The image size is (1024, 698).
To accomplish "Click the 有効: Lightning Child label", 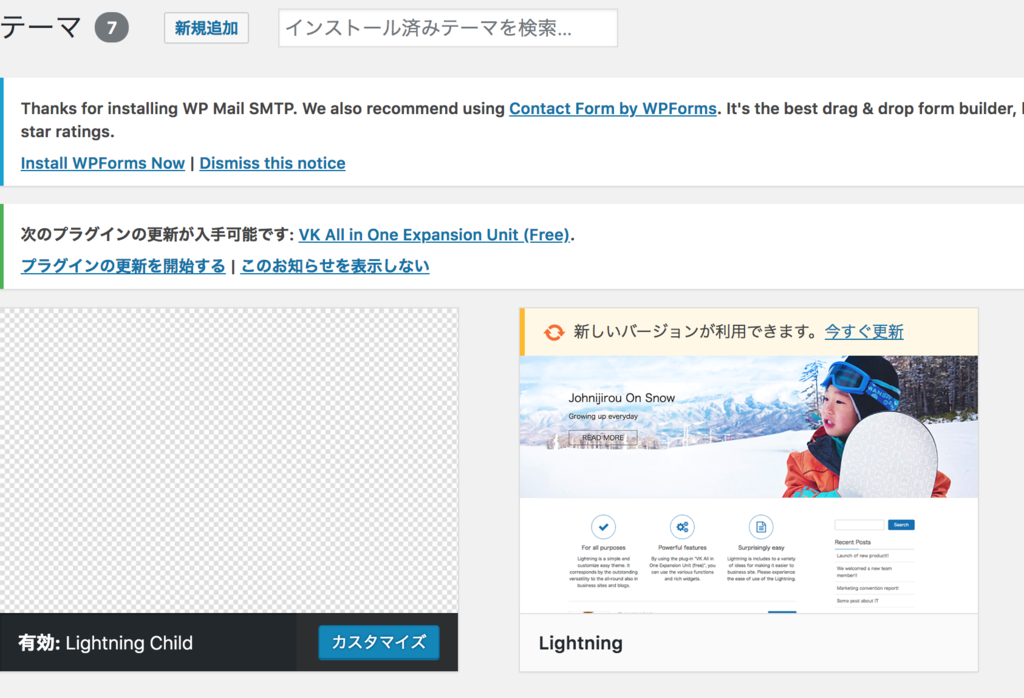I will pyautogui.click(x=106, y=643).
